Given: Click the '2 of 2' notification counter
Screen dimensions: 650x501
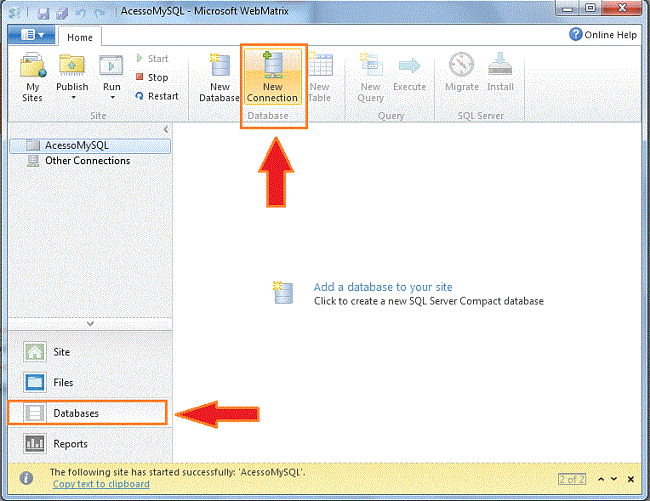Looking at the screenshot, I should click(x=572, y=479).
